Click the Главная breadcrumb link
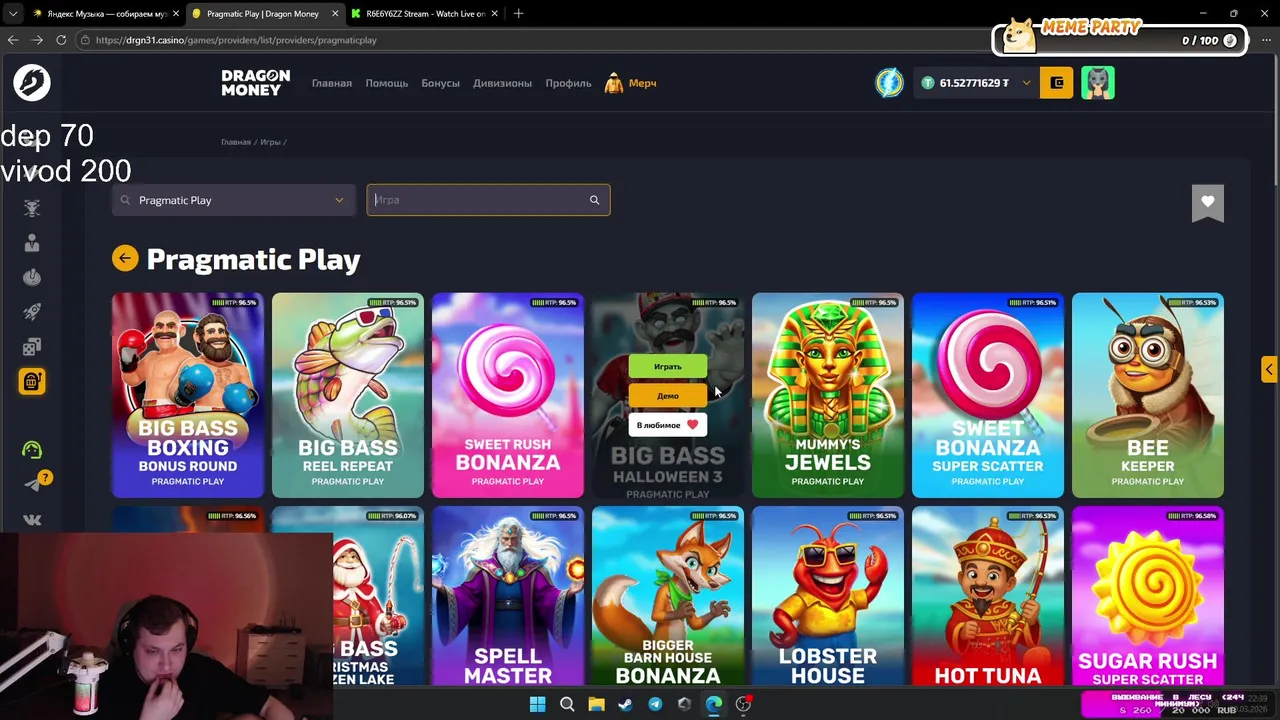1280x720 pixels. click(x=236, y=142)
